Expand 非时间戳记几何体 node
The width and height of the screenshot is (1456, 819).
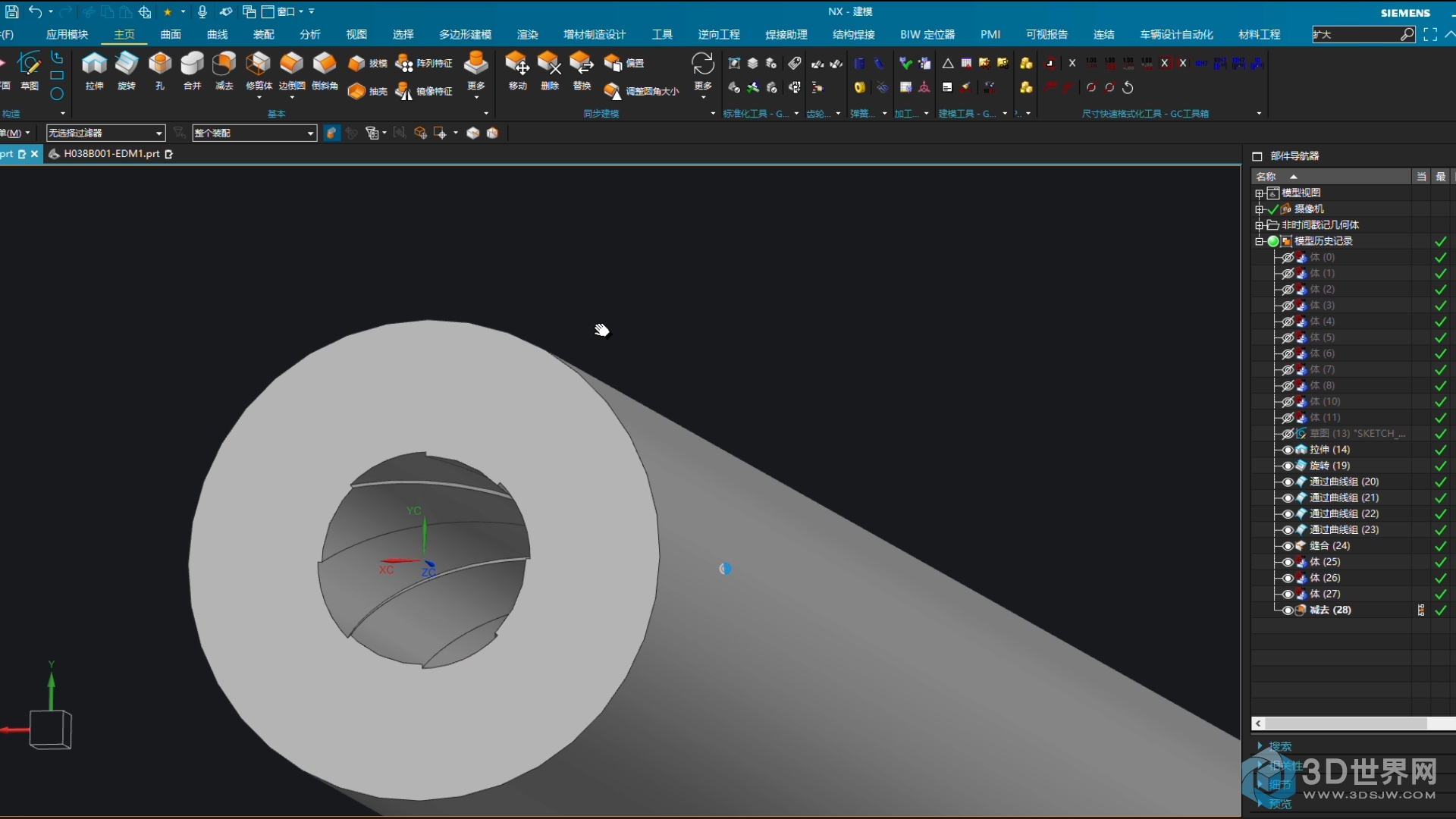(x=1259, y=225)
